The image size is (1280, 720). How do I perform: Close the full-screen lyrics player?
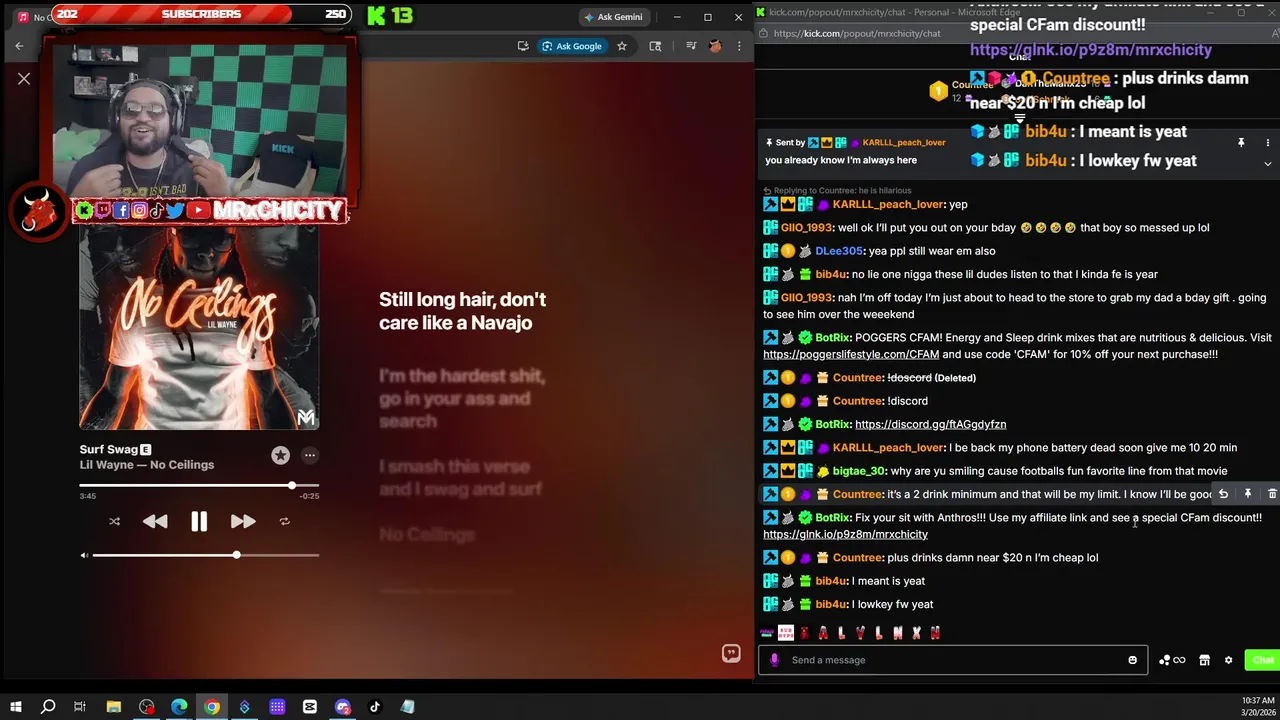click(24, 78)
